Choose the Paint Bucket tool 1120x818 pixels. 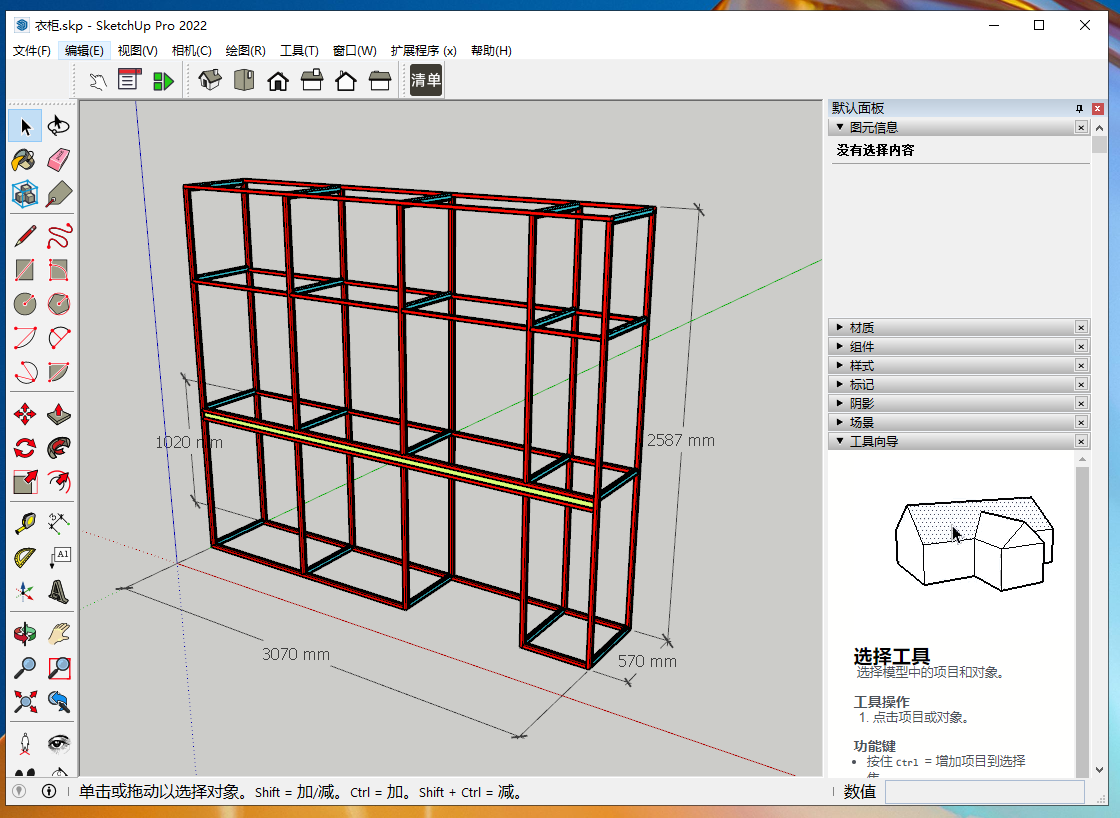pos(25,160)
